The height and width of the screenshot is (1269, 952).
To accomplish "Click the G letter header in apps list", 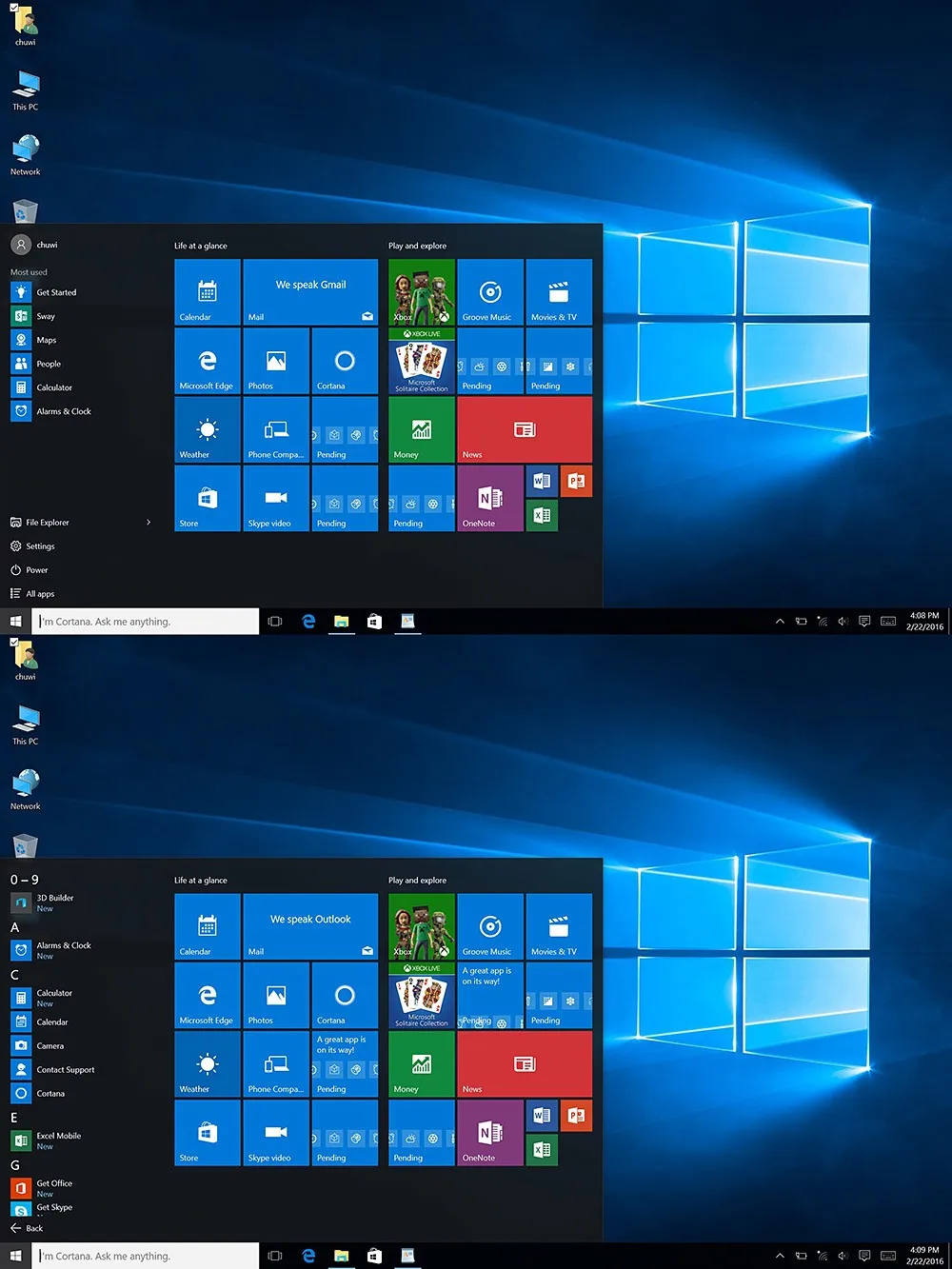I will coord(14,1165).
